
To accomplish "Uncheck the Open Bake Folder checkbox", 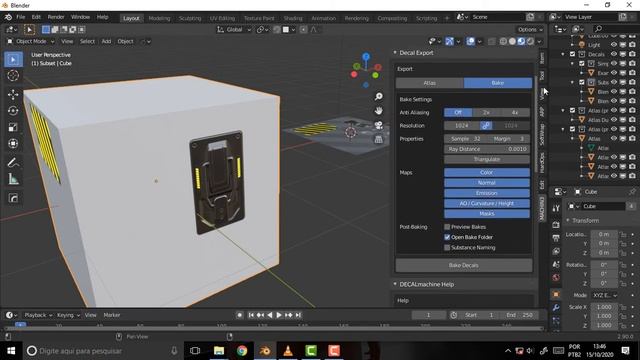I will point(447,237).
